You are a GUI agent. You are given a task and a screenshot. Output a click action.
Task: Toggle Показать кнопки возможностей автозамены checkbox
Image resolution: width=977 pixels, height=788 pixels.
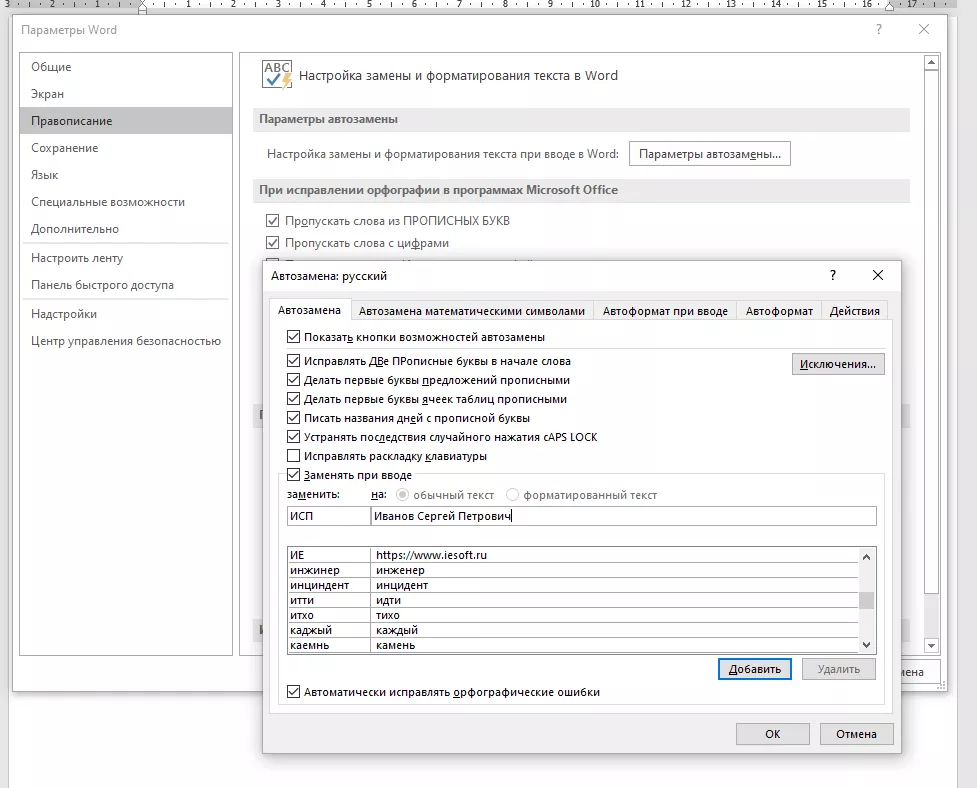coord(293,337)
